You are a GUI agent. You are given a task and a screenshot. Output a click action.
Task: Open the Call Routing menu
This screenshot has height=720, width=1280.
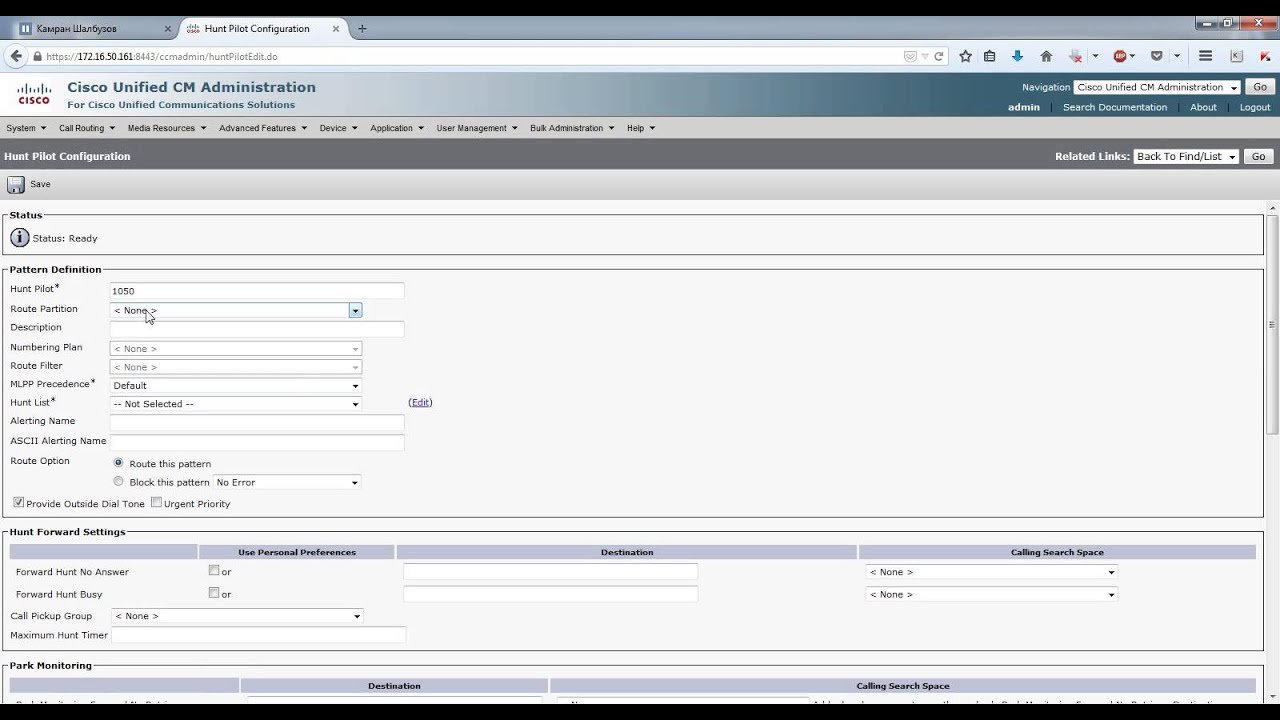click(87, 128)
